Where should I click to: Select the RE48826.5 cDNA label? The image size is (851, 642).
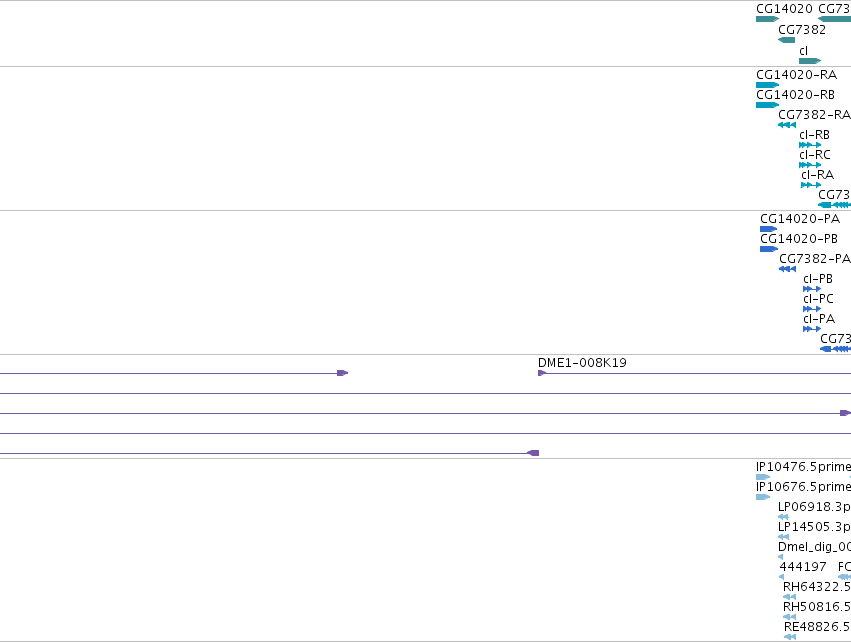coord(817,627)
